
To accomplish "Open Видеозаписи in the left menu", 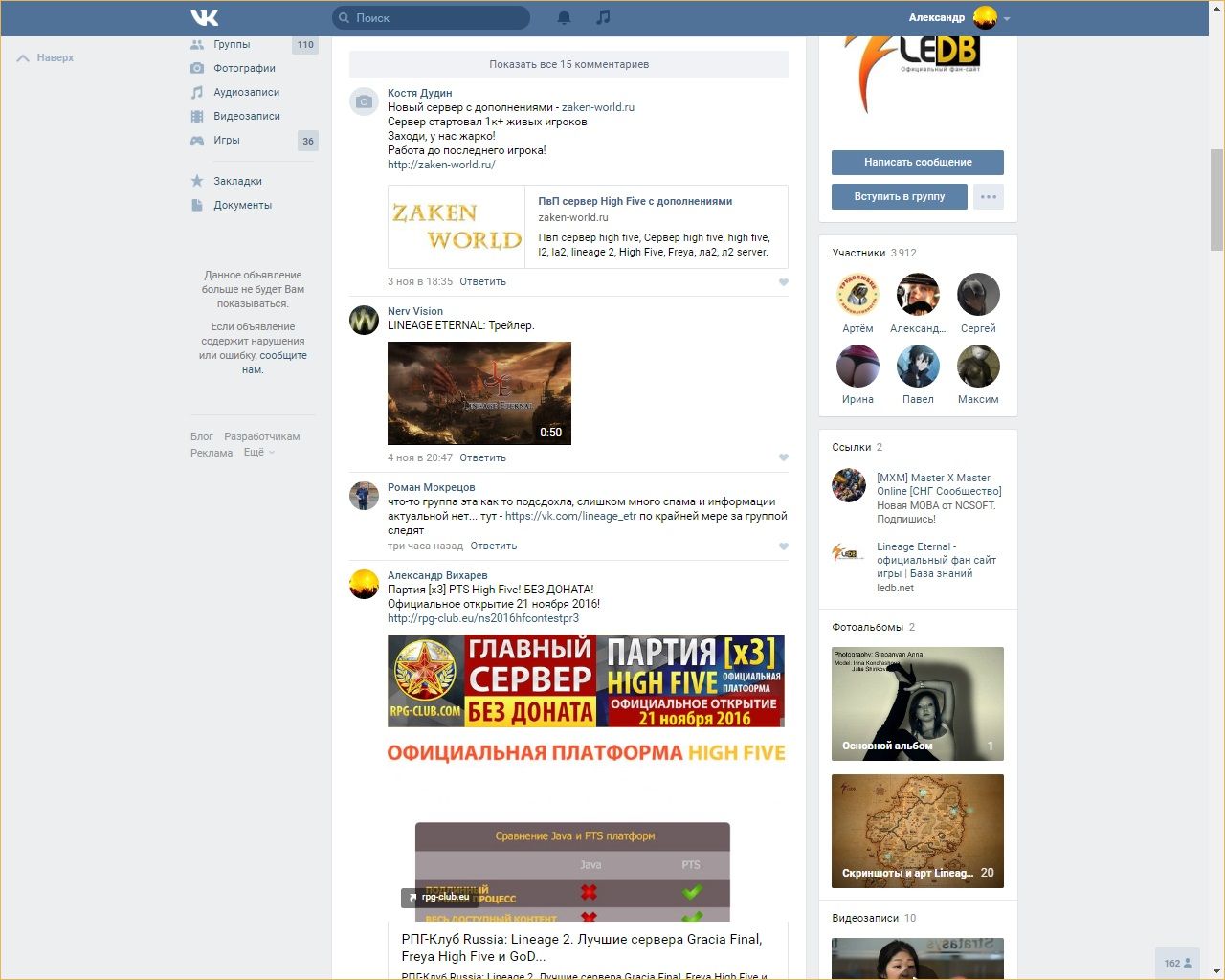I will [x=247, y=116].
